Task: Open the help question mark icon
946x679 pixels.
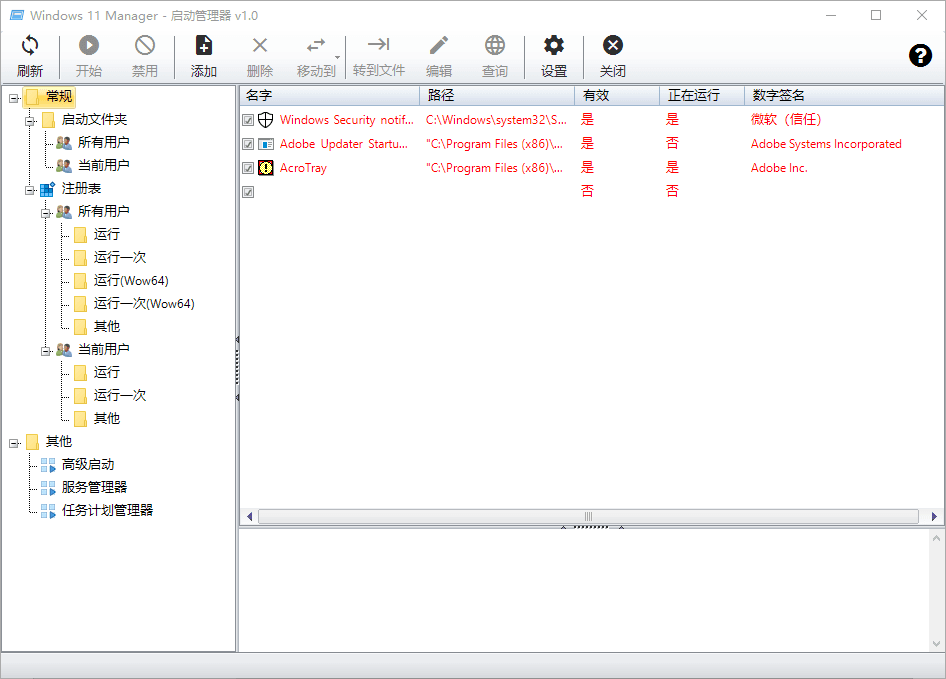Action: point(920,56)
